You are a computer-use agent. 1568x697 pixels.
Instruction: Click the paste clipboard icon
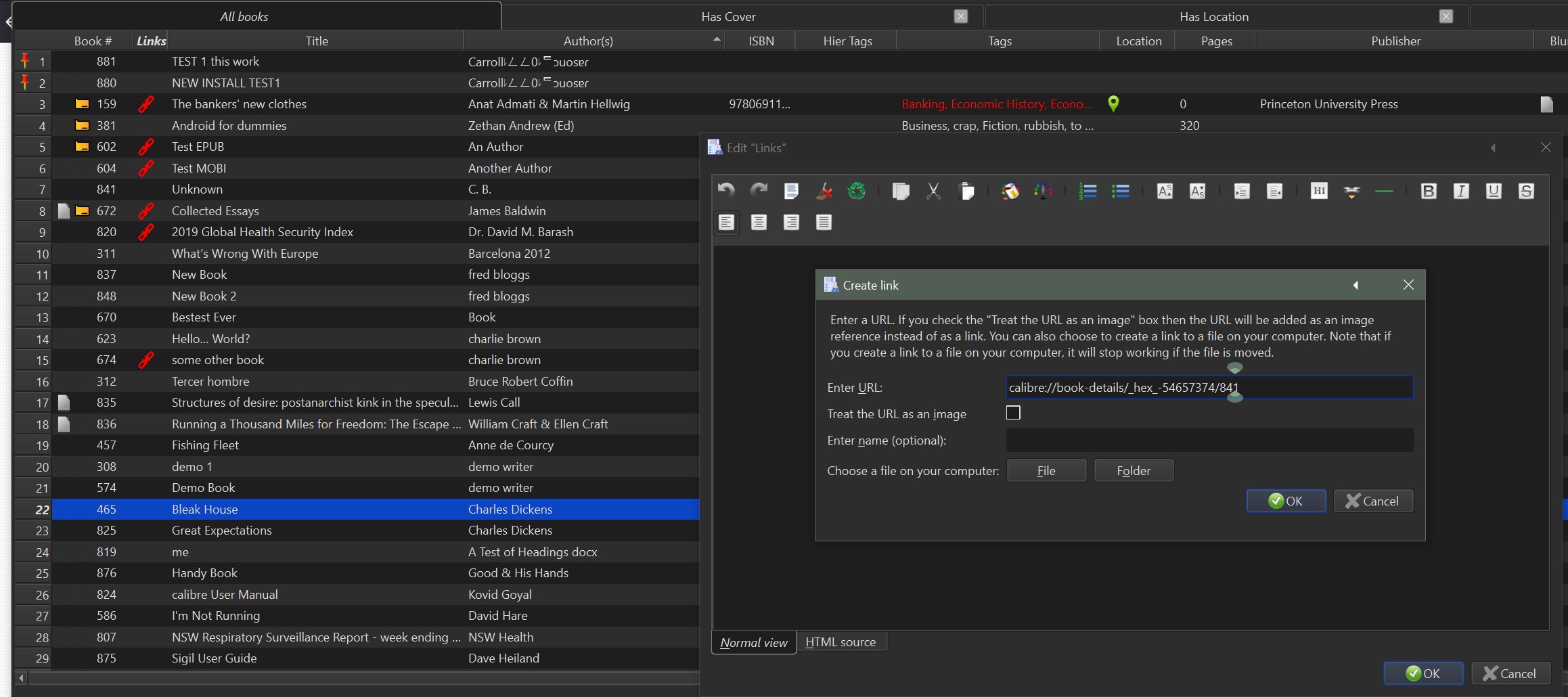(967, 192)
